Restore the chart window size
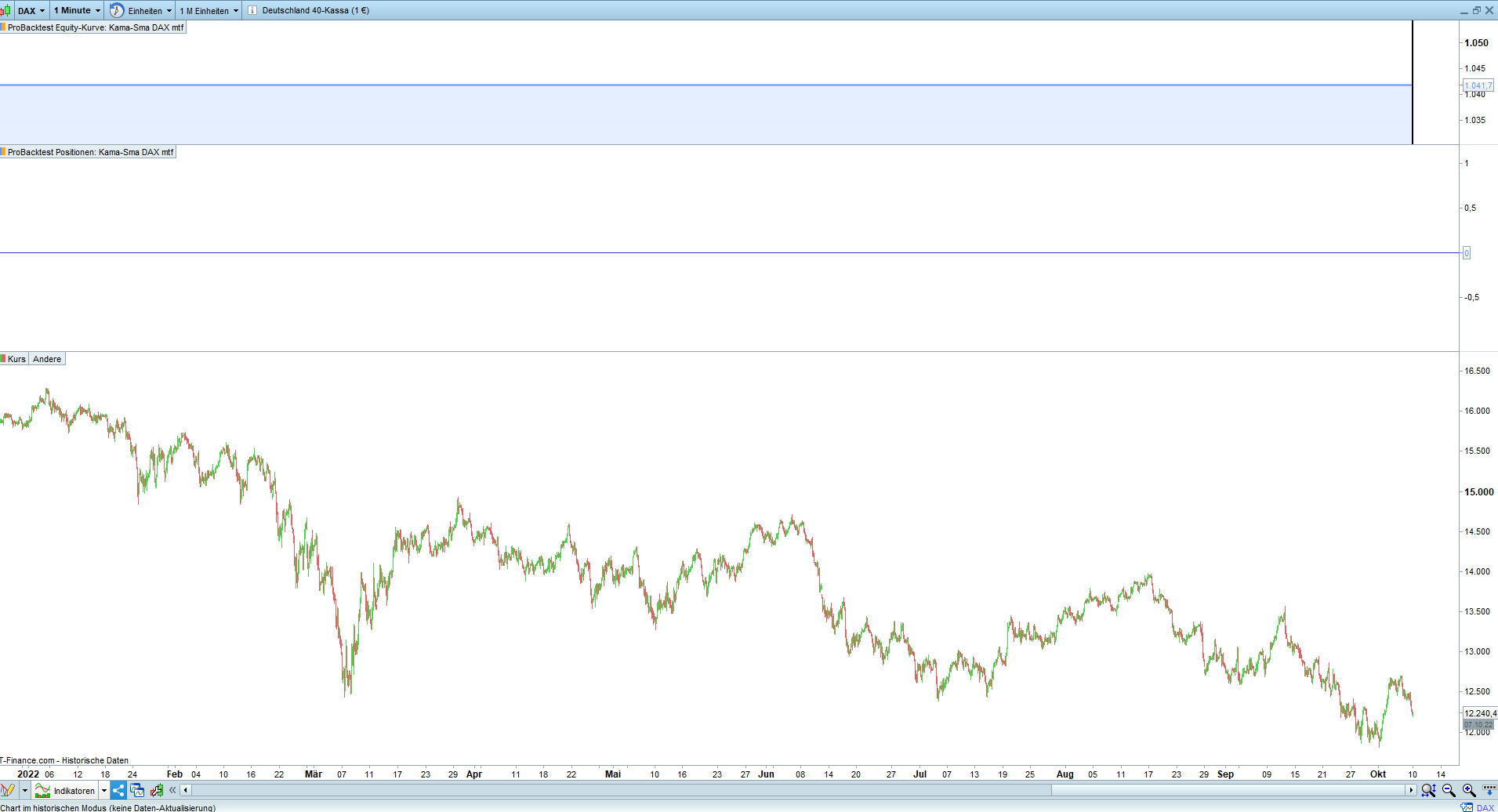Image resolution: width=1498 pixels, height=812 pixels. point(1477,11)
